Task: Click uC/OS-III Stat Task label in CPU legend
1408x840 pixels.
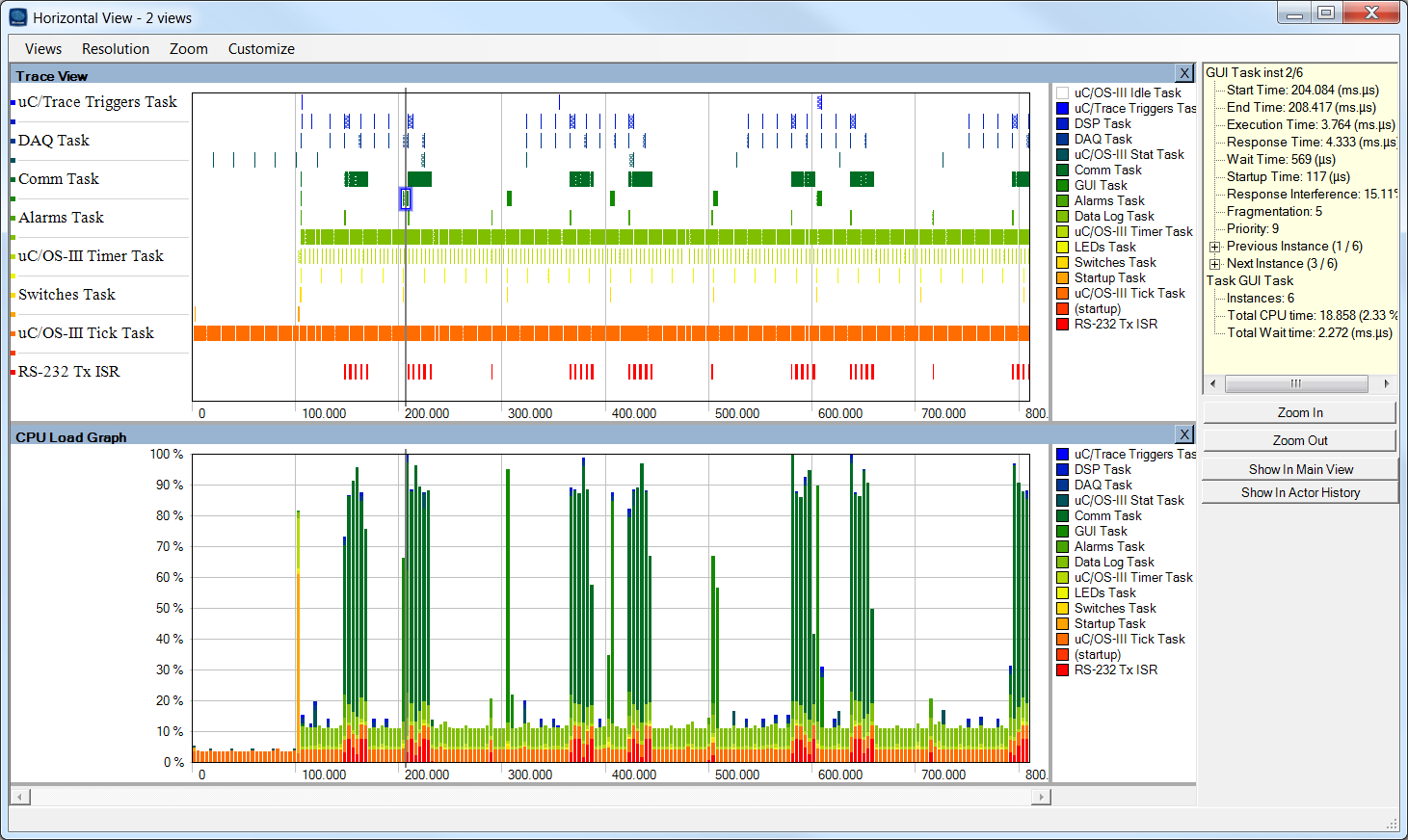Action: pos(1129,501)
